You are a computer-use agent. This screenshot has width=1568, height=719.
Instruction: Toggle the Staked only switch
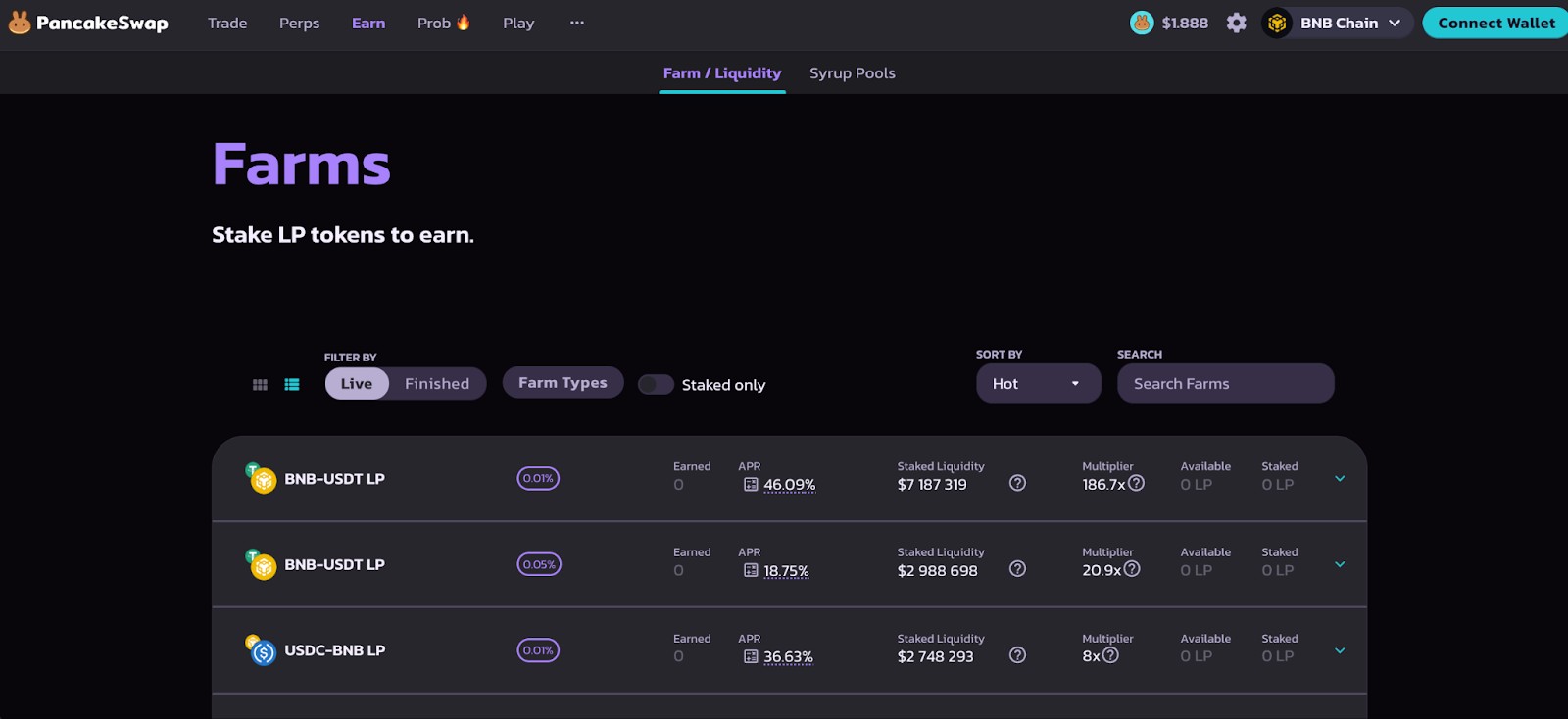click(656, 385)
